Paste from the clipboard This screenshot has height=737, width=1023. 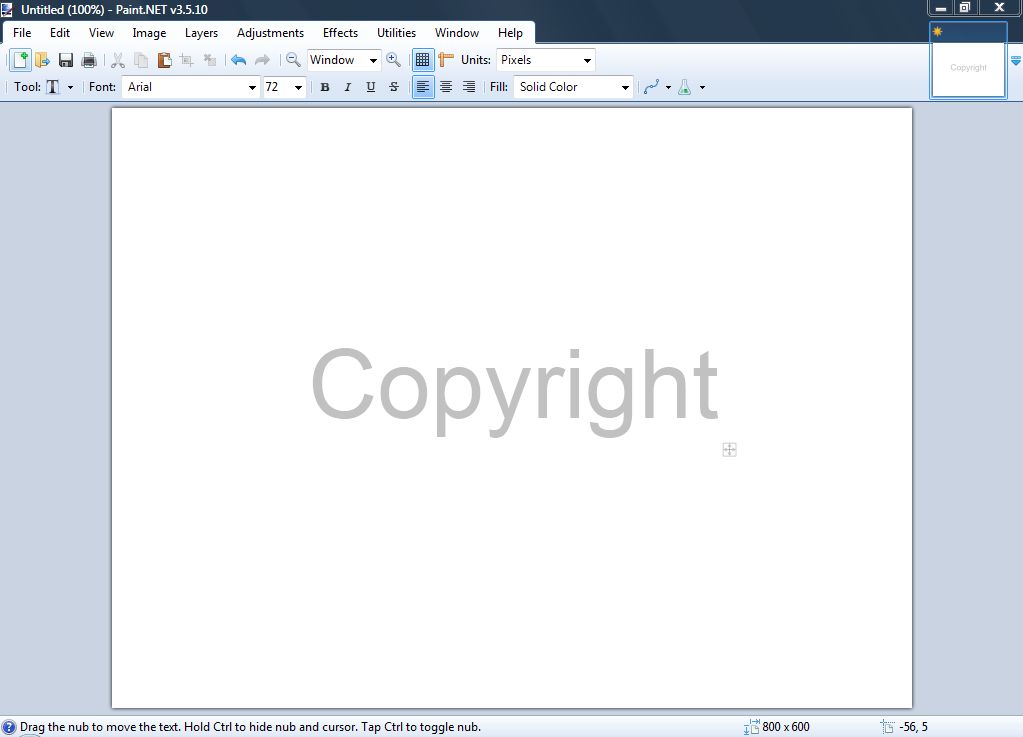point(163,60)
